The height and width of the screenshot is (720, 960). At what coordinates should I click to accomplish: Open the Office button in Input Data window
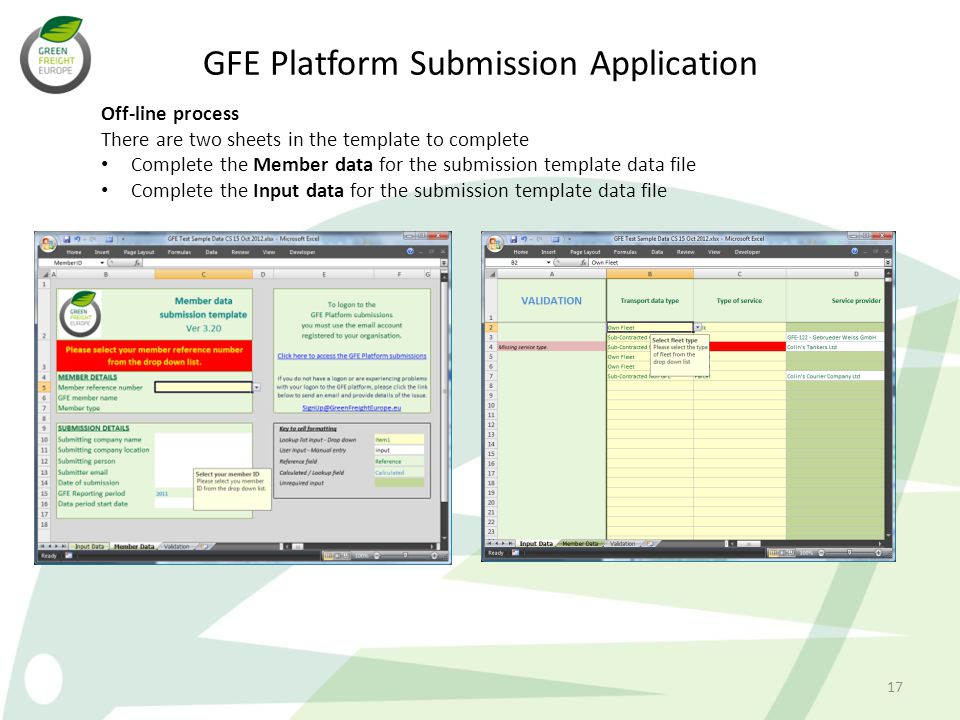click(x=495, y=243)
